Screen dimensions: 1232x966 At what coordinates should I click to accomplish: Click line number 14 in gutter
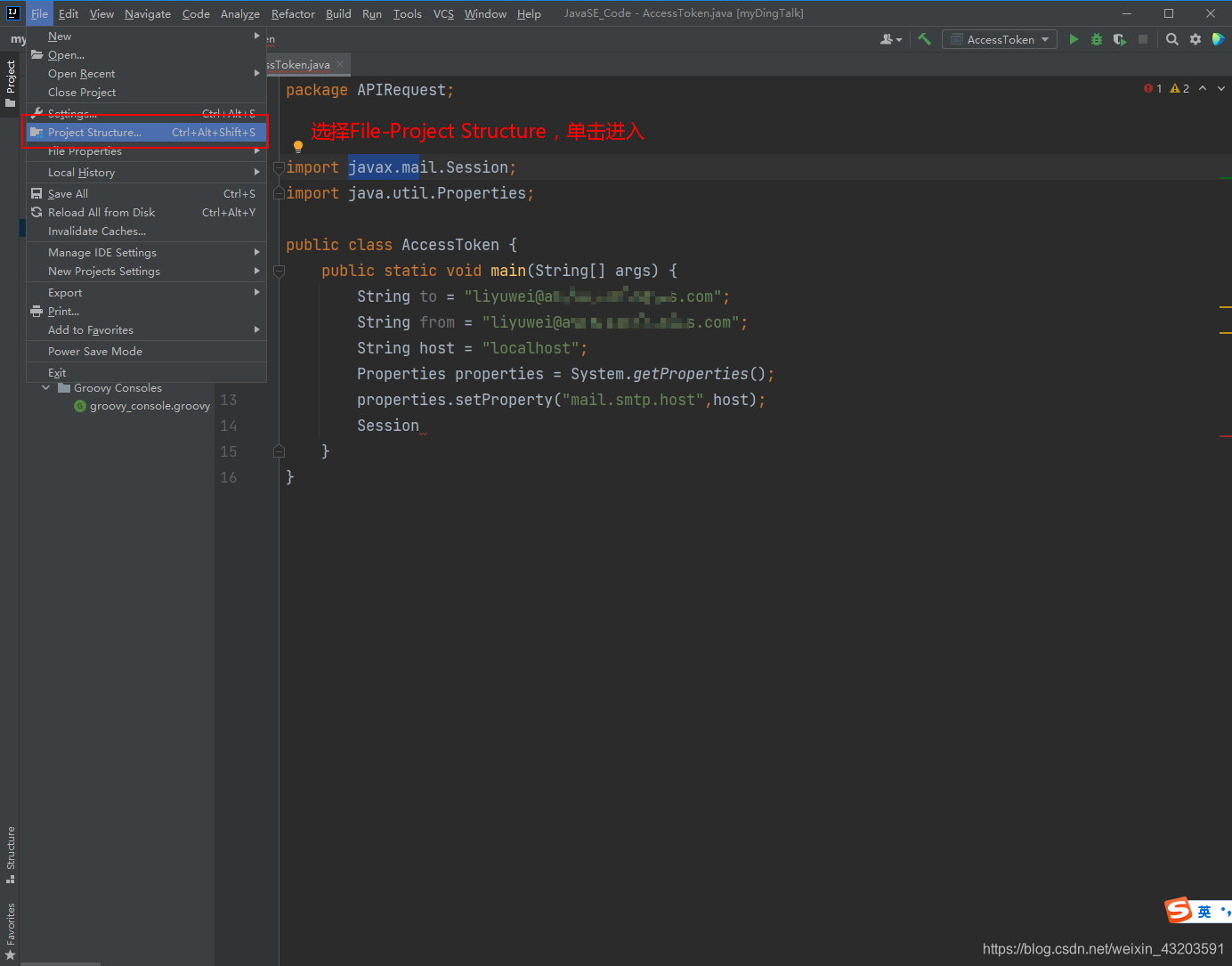point(229,426)
